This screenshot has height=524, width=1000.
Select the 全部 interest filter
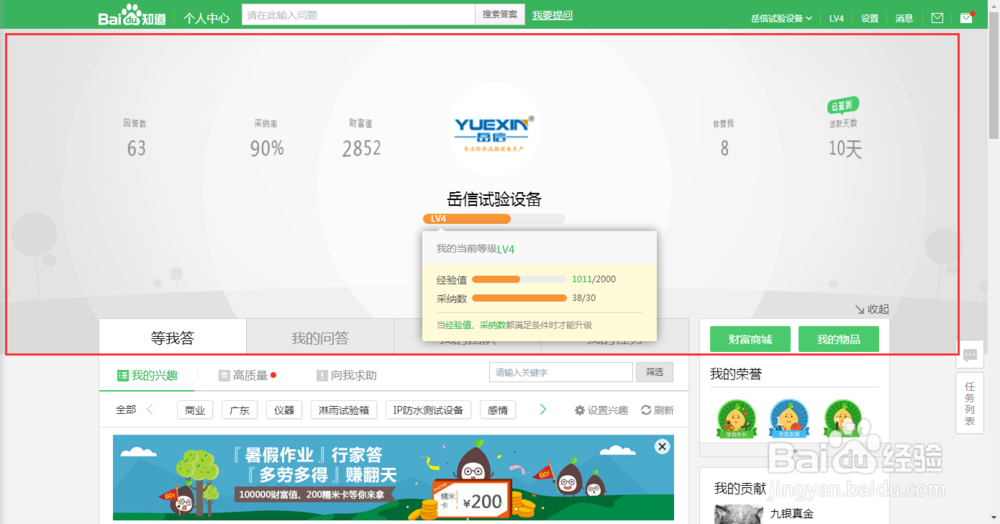pos(126,409)
